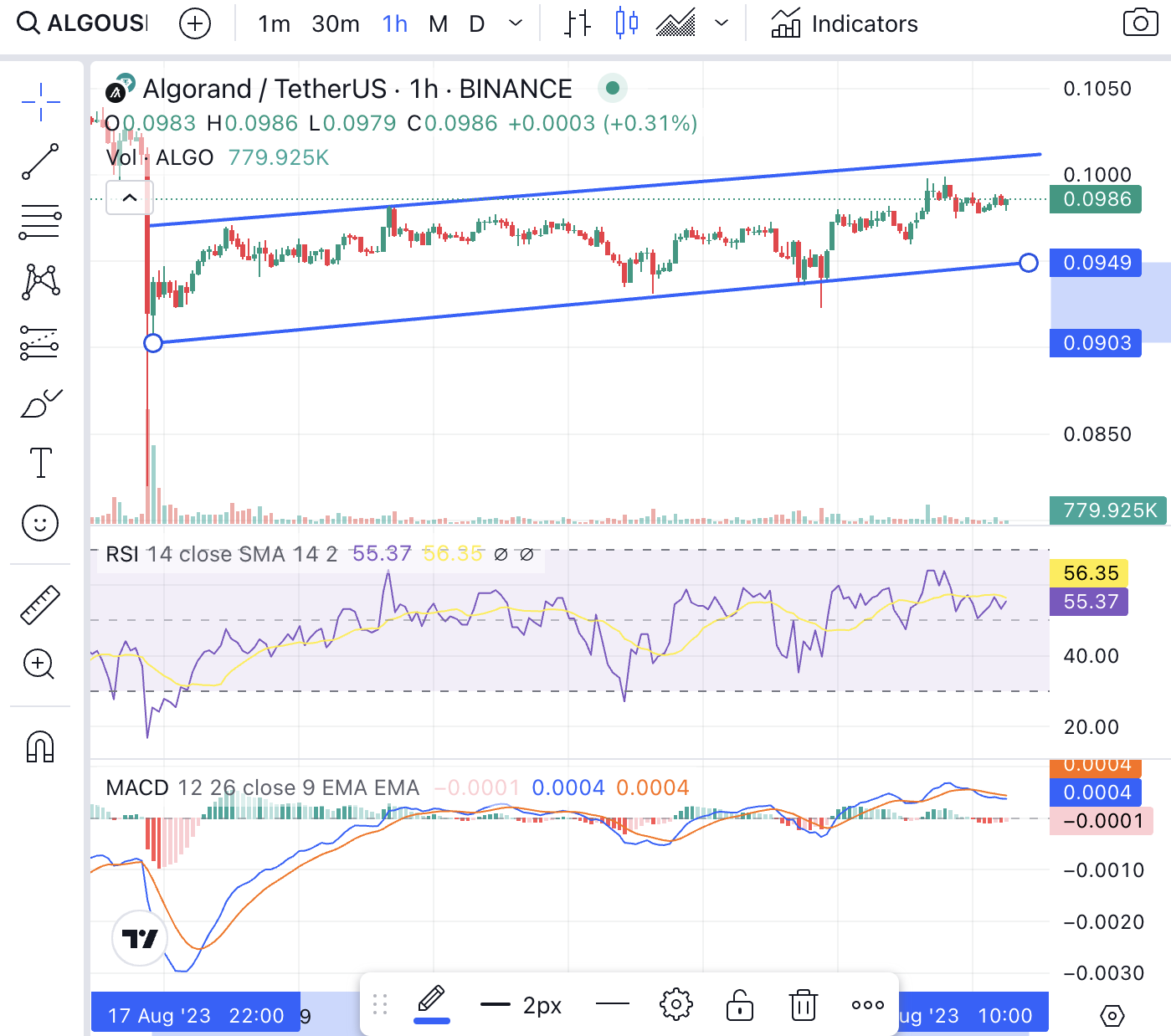Take a chart snapshot with camera

1140,23
